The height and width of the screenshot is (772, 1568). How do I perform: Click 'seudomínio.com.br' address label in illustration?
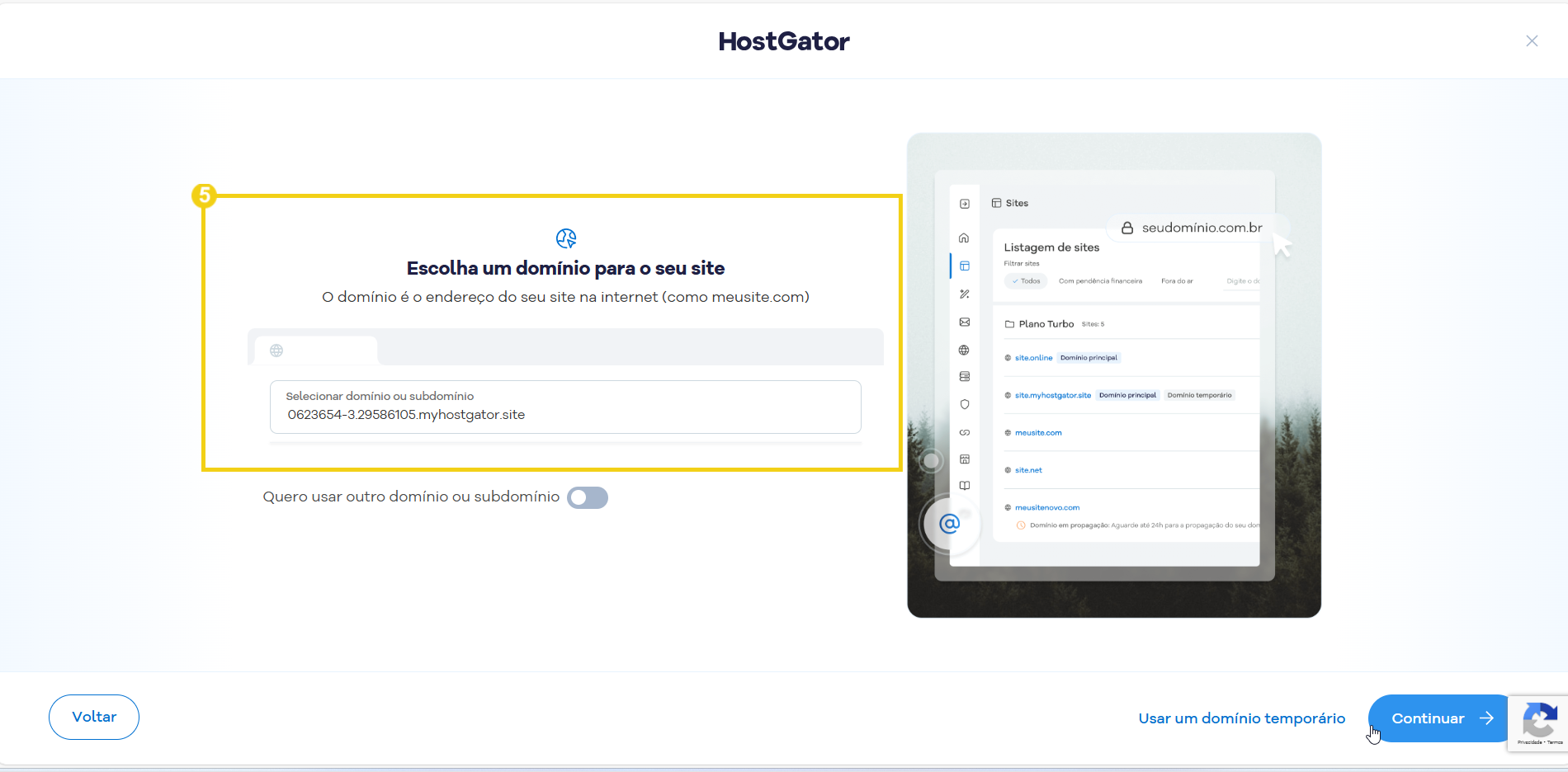tap(1202, 228)
